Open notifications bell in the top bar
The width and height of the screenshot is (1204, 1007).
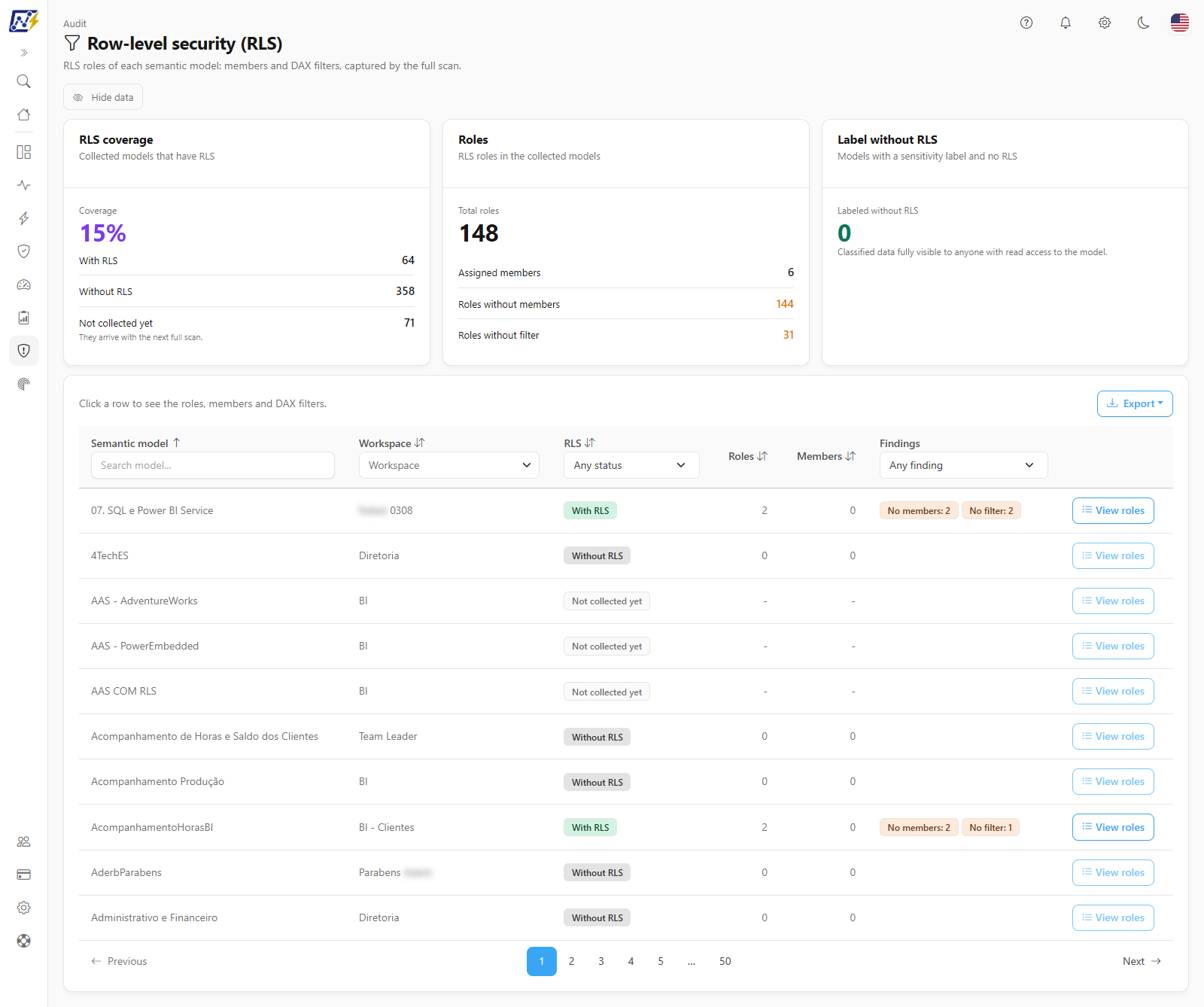coord(1066,23)
